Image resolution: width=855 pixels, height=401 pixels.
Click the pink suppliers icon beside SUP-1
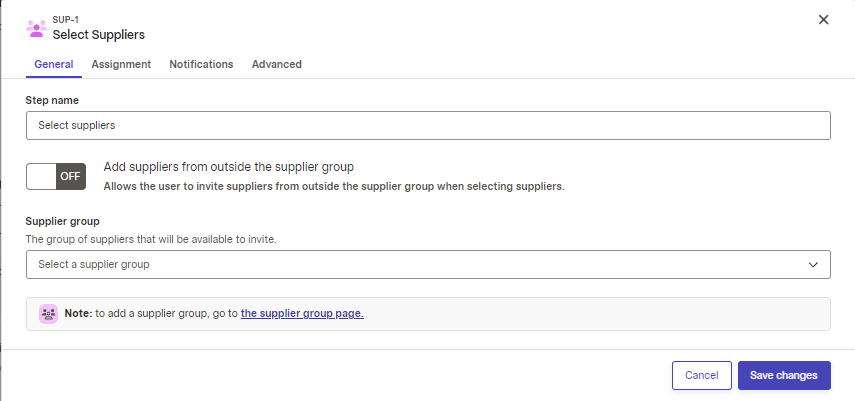37,28
